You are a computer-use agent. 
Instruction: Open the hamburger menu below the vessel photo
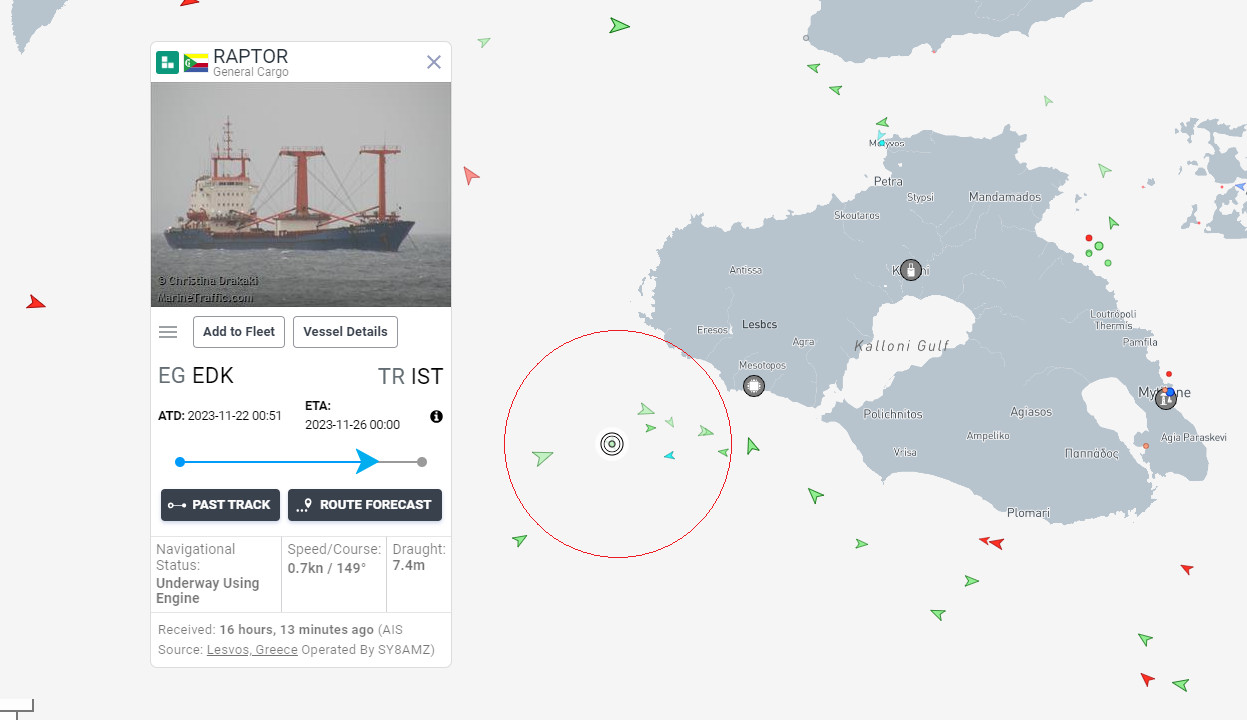(168, 332)
